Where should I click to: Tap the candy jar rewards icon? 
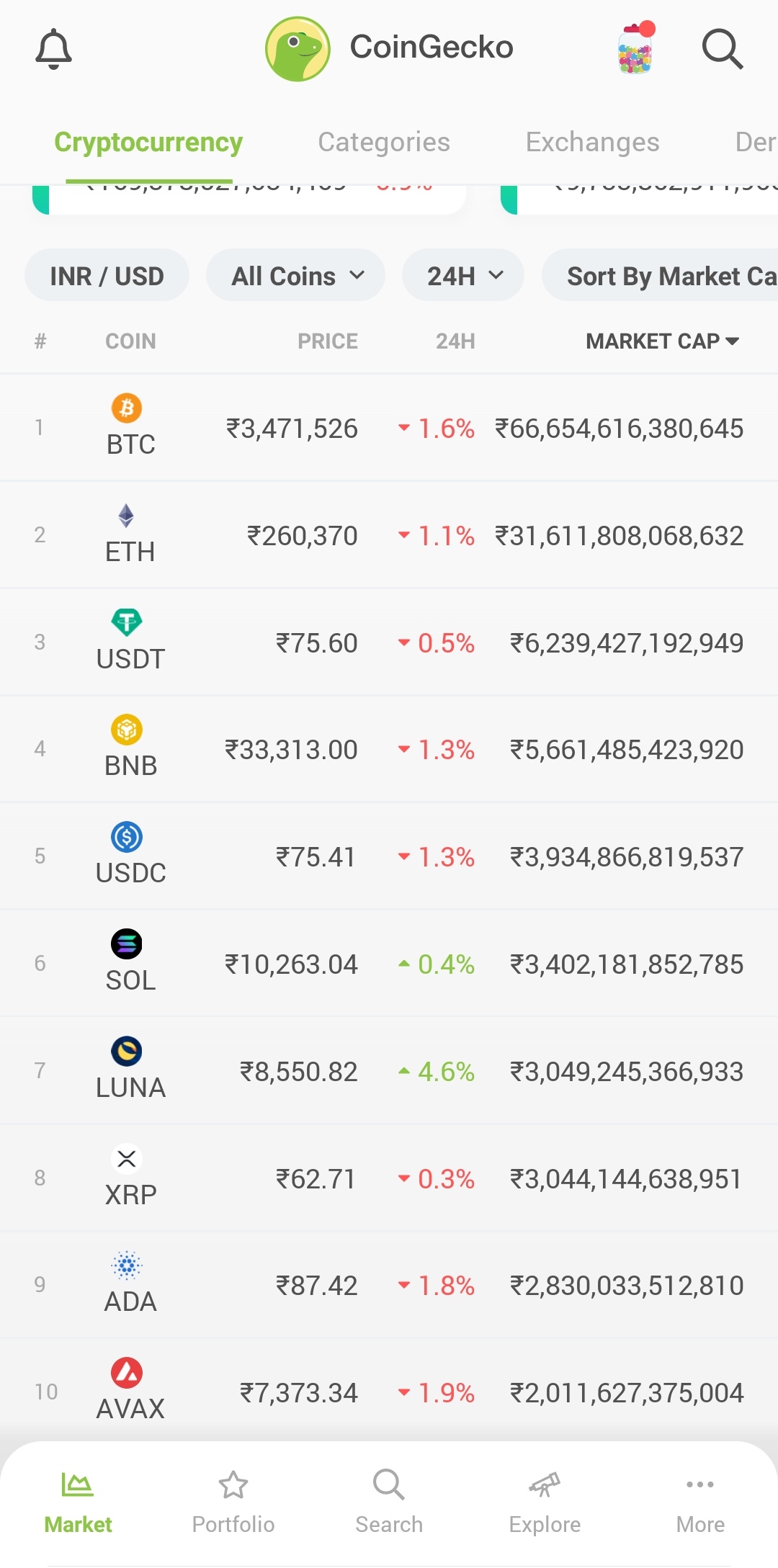636,48
